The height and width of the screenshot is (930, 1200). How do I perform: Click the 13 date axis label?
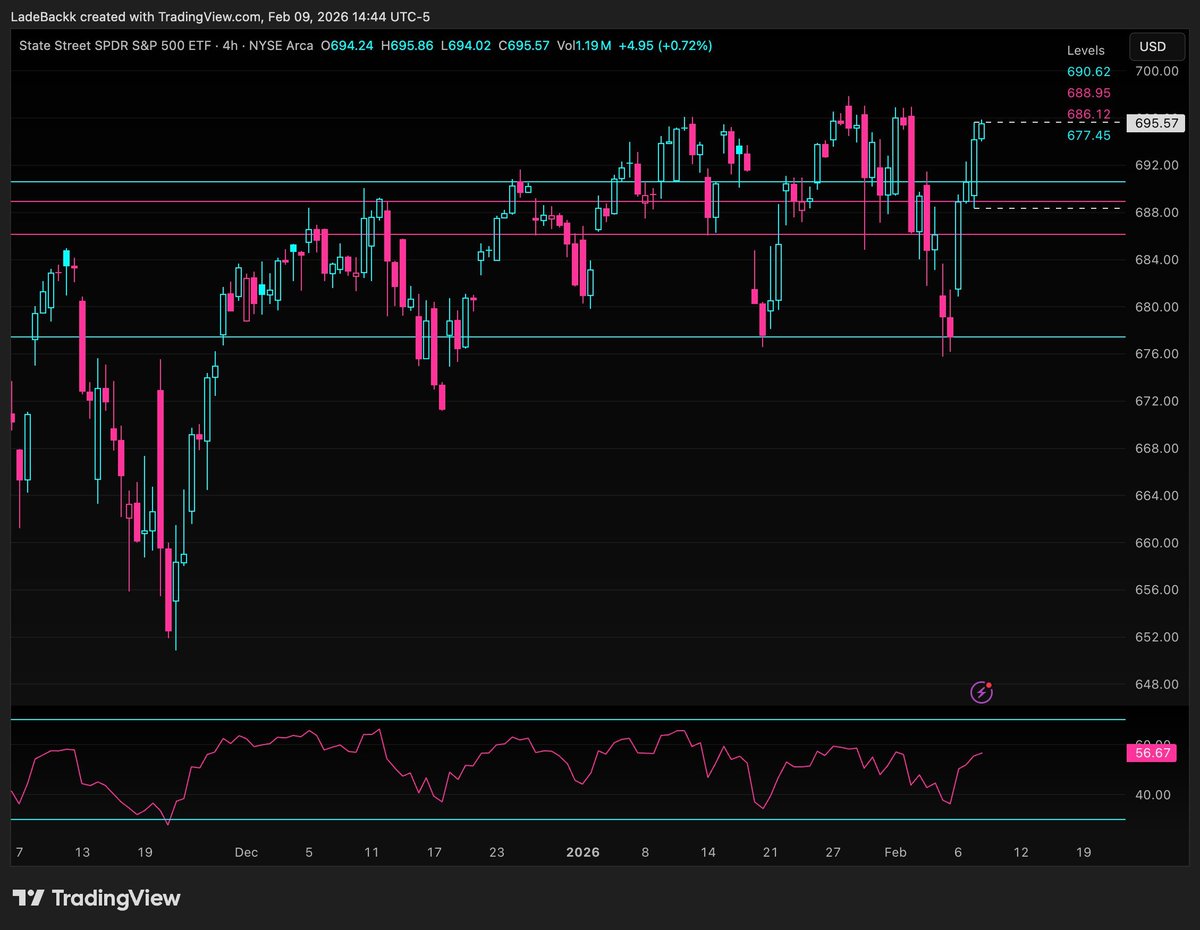[82, 852]
